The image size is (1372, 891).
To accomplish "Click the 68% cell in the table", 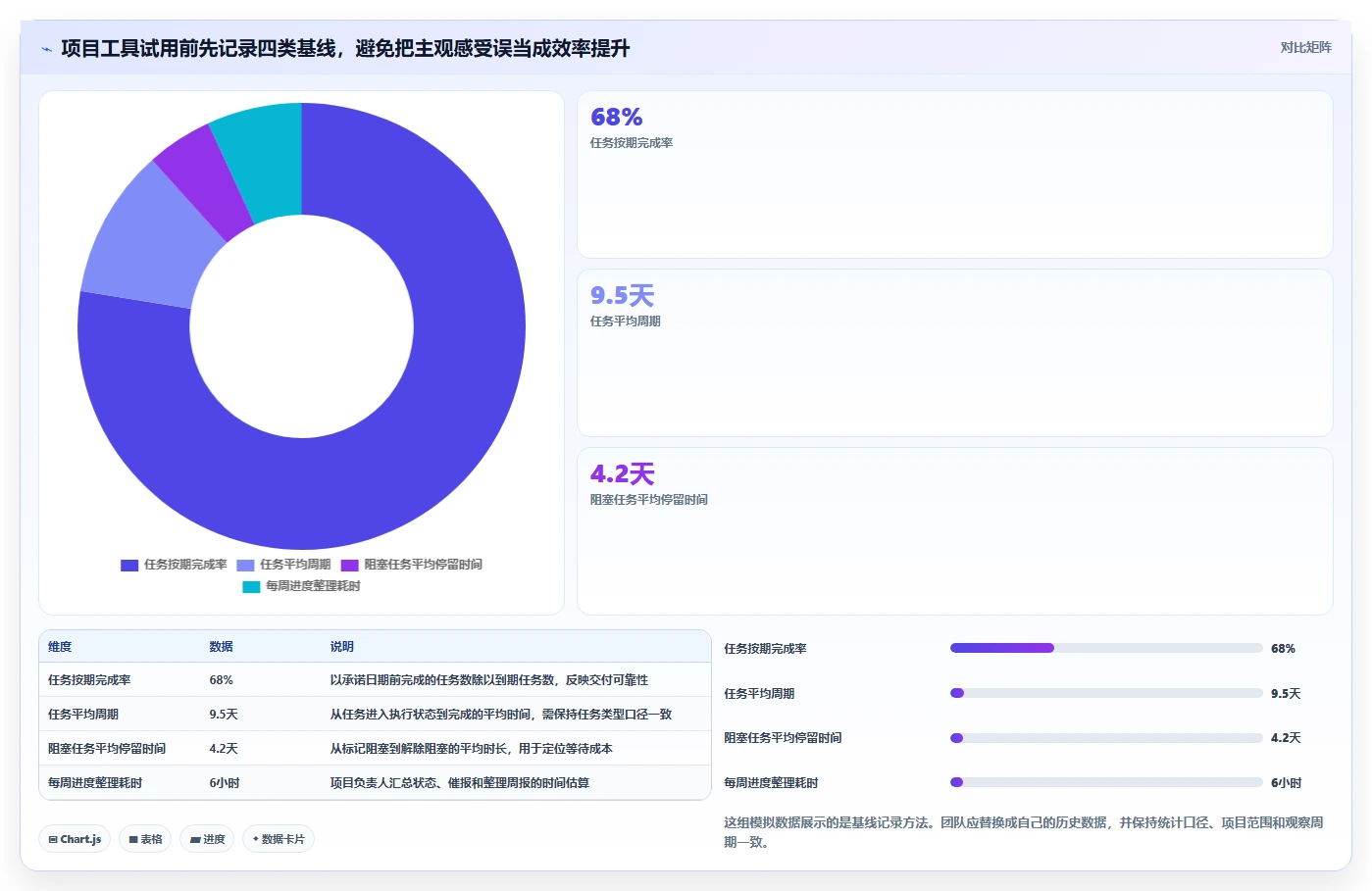I will 221,680.
